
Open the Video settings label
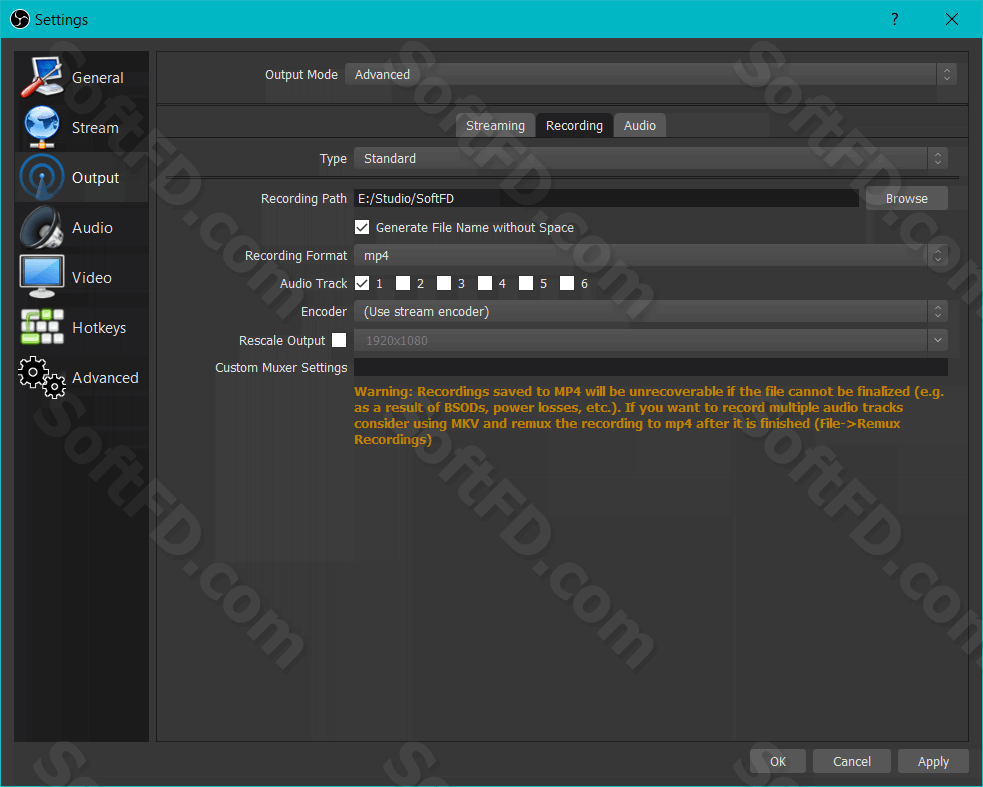pos(92,277)
